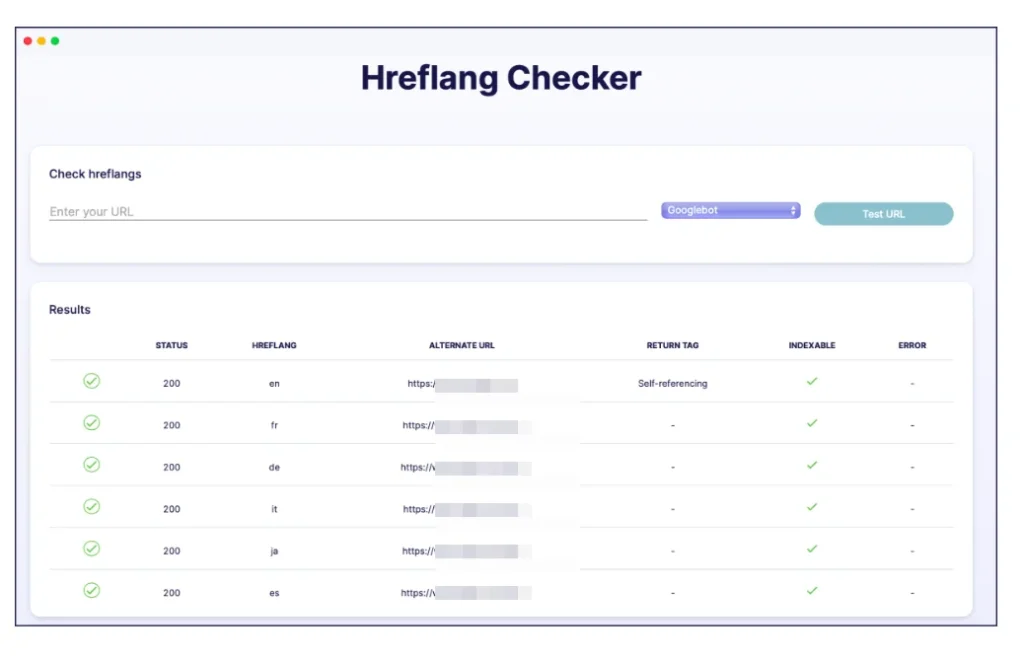Screen dimensions: 1024x661
Task: Click the indexable checkmark in the fr row
Action: coord(812,423)
